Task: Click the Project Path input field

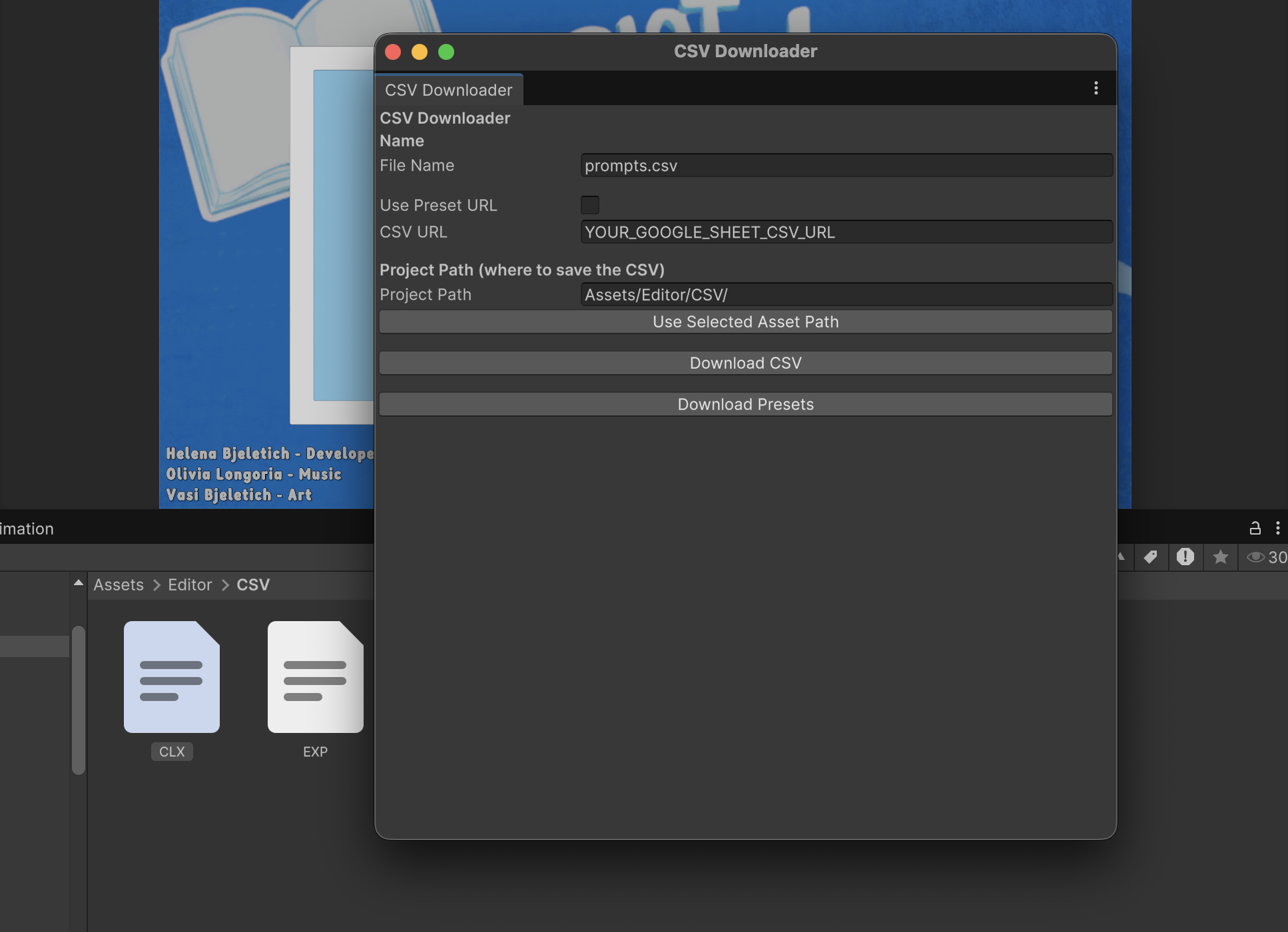Action: pyautogui.click(x=846, y=295)
